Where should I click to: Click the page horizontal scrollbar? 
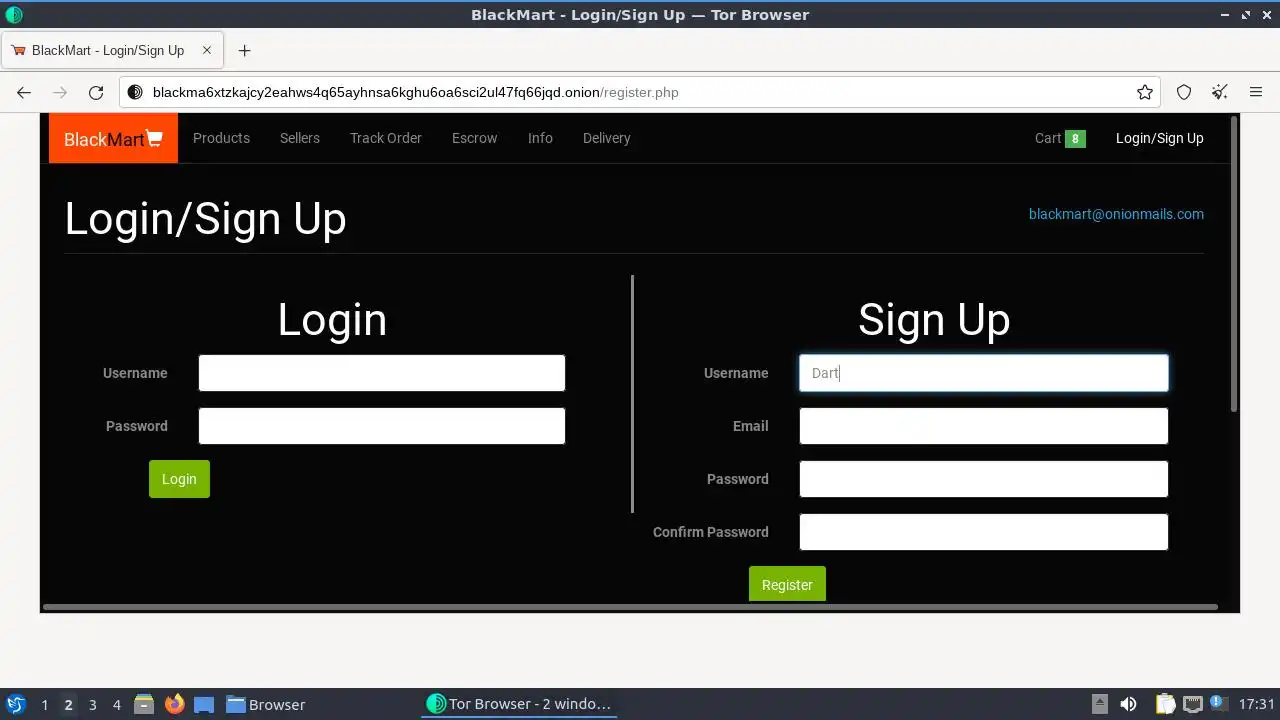[x=630, y=607]
